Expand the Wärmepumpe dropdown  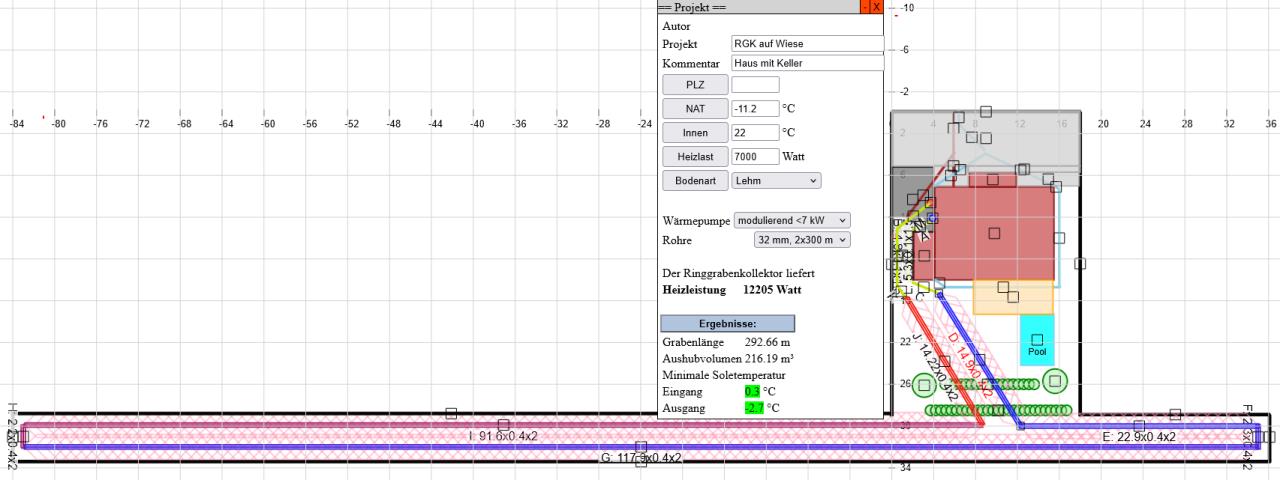point(792,220)
